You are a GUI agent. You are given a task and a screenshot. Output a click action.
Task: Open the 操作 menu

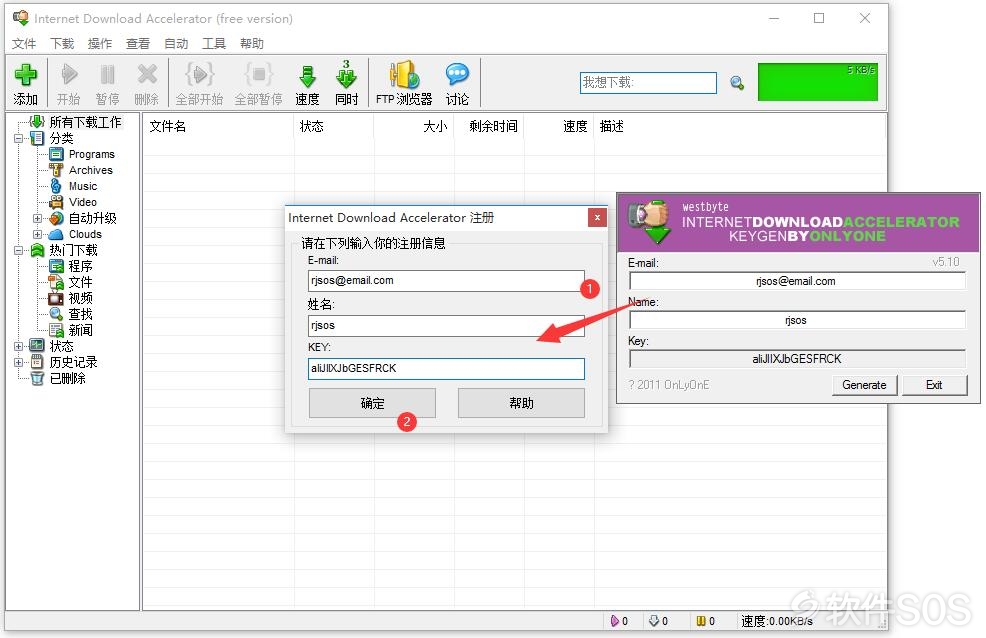[100, 43]
